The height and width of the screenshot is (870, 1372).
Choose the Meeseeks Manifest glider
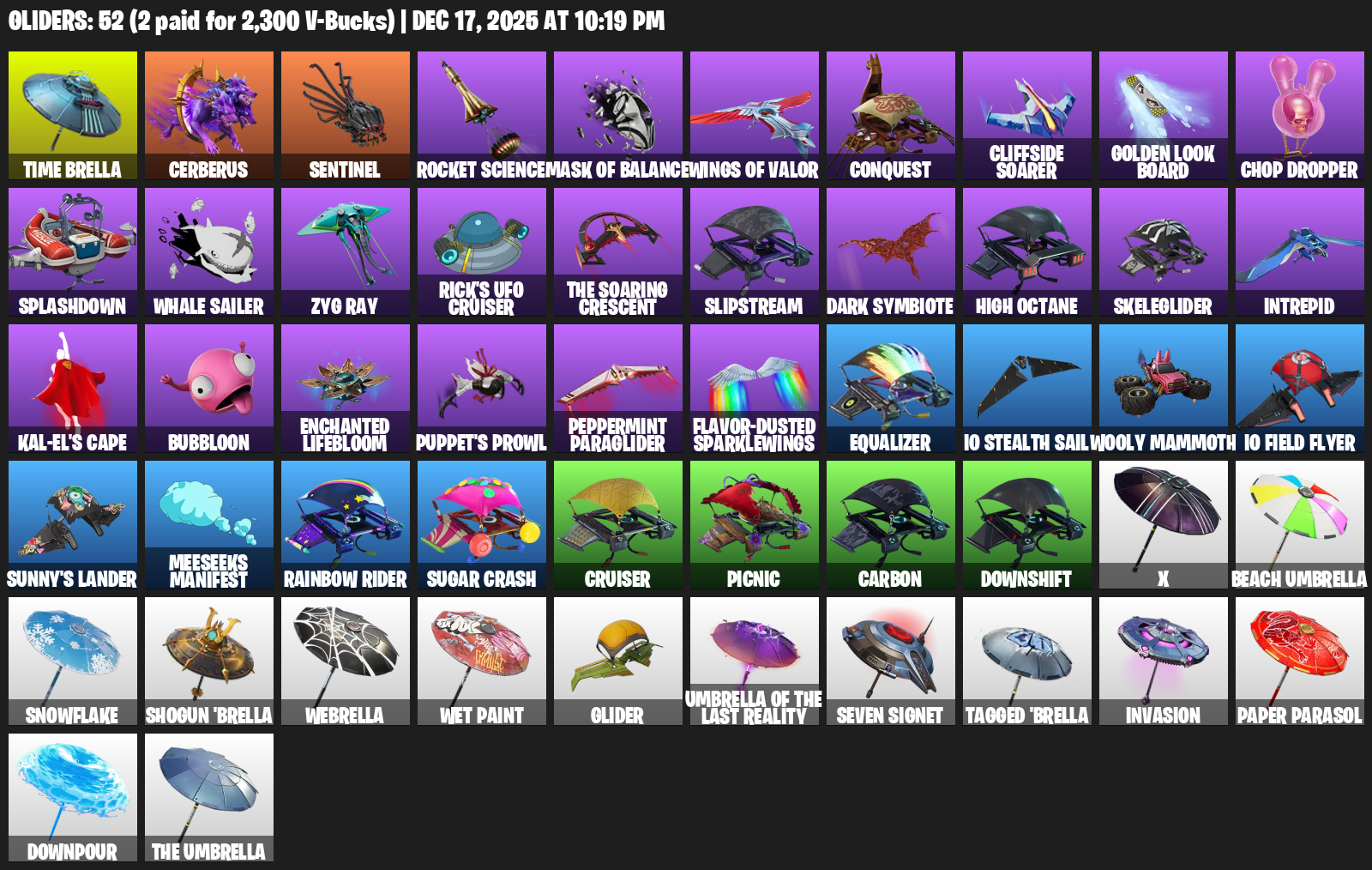point(209,525)
